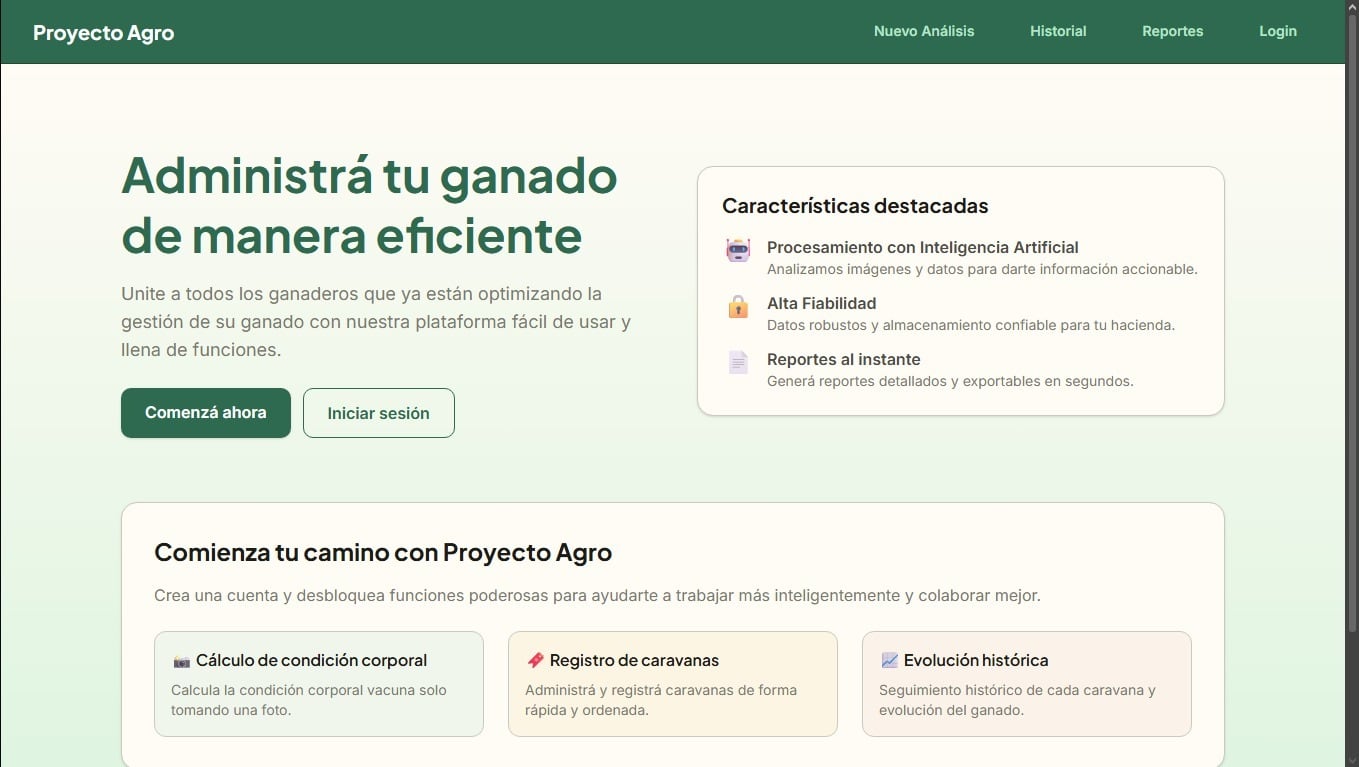Open Nuevo Análisis in the navigation bar
Viewport: 1359px width, 767px height.
click(923, 31)
